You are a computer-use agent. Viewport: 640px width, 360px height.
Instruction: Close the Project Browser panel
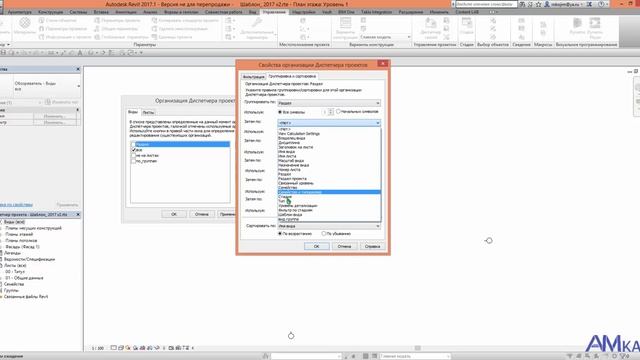[x=78, y=214]
